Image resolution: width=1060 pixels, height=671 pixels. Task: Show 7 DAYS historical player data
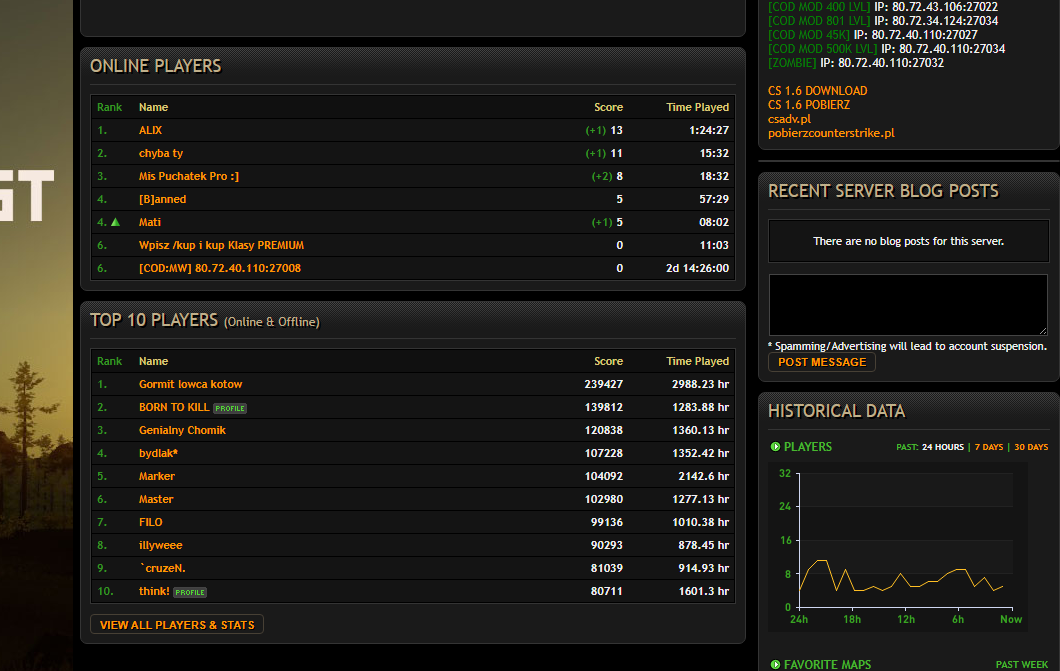(x=988, y=447)
